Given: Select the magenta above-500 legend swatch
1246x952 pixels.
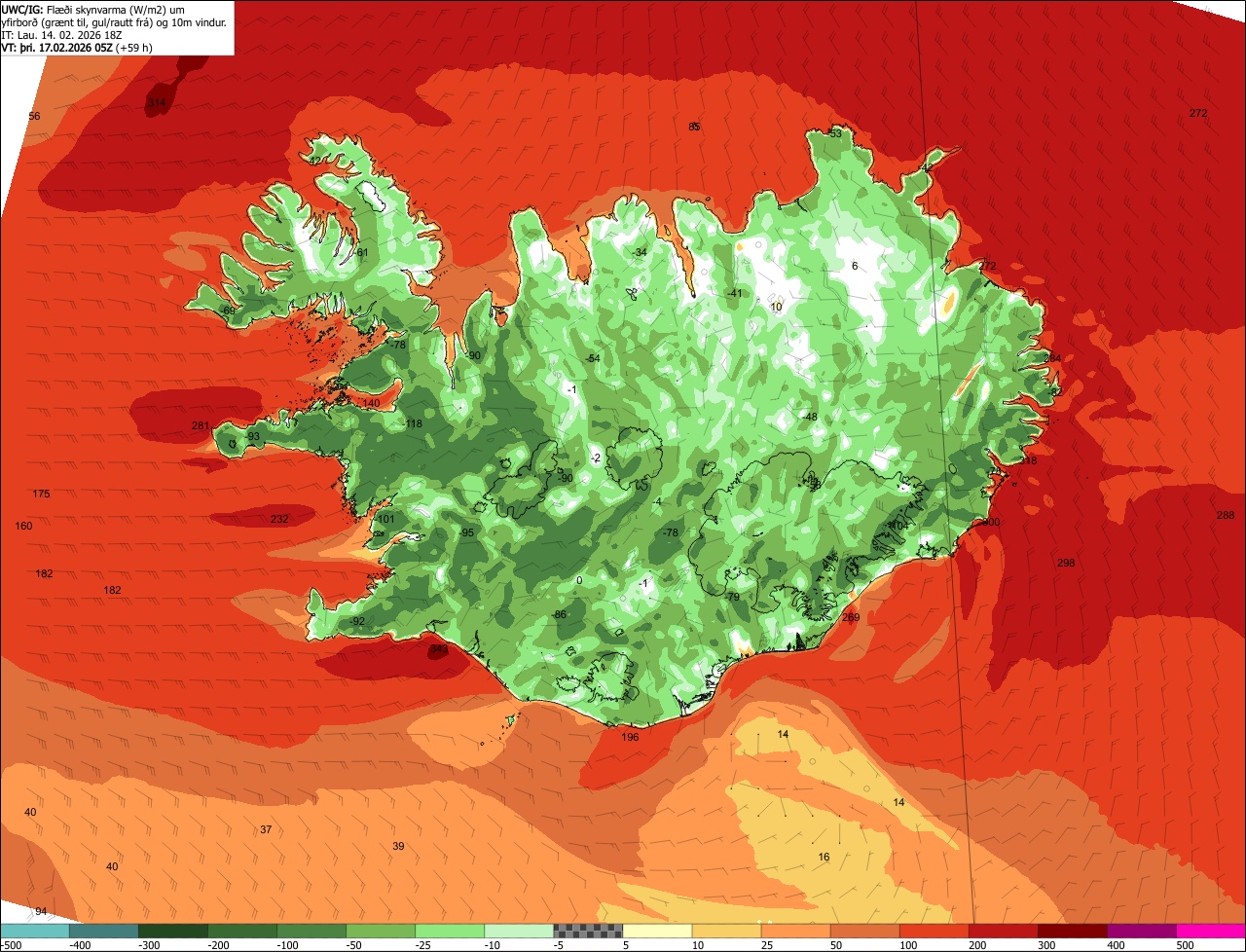Looking at the screenshot, I should point(1211,931).
